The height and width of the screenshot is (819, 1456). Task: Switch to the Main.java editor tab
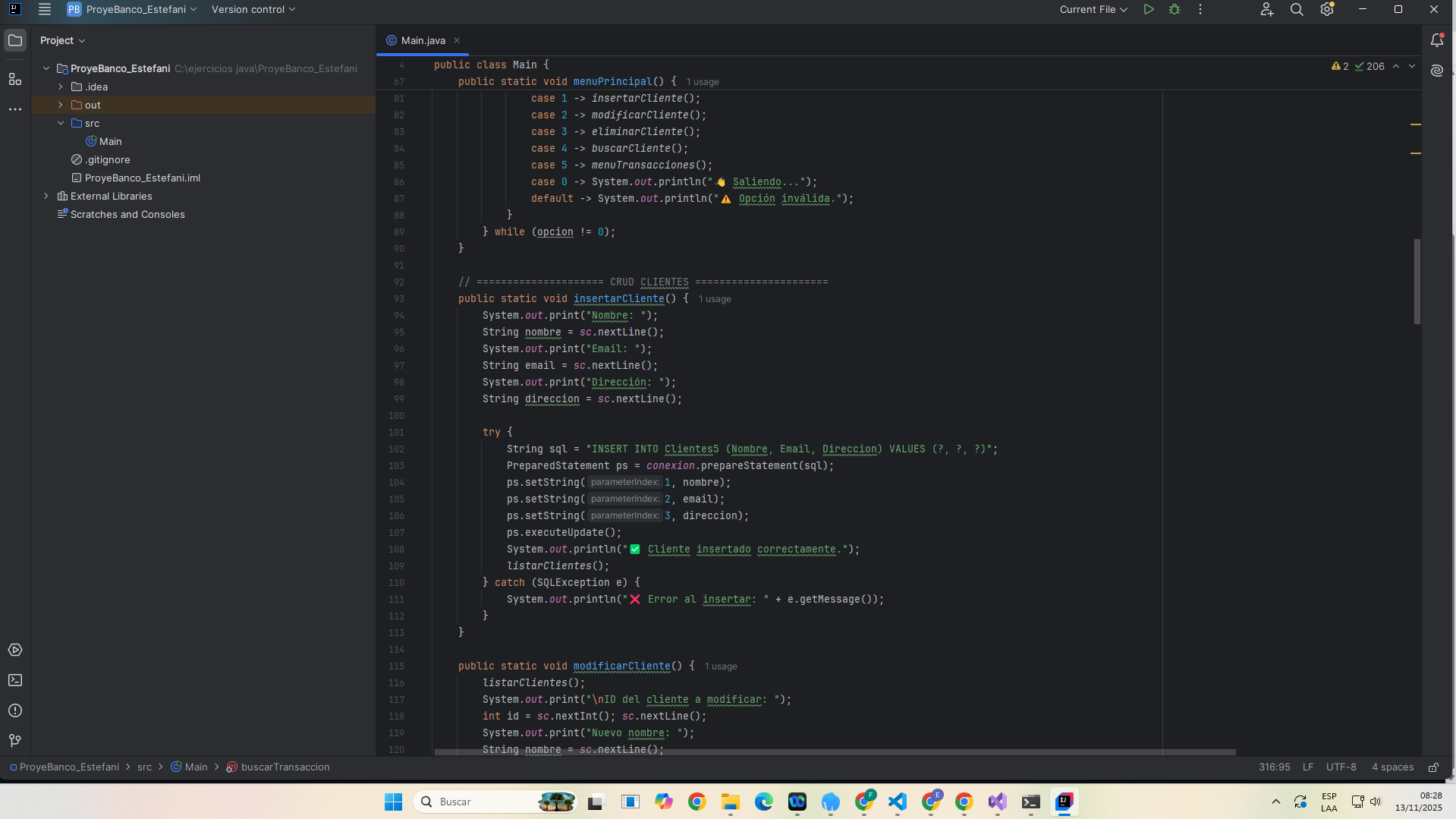(x=423, y=40)
